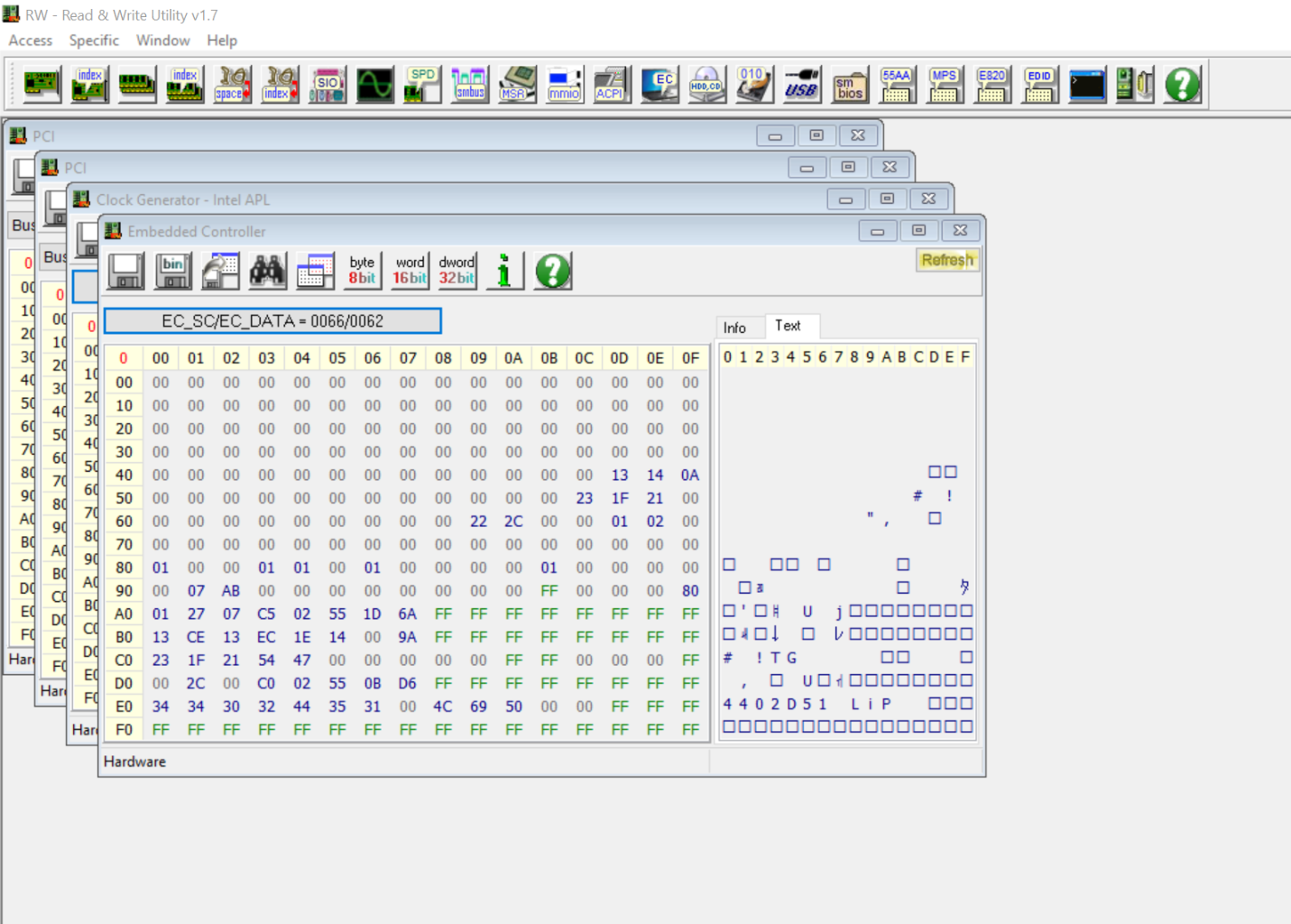1291x924 pixels.
Task: Open the EC Embedded Controller tool
Action: coord(659,85)
